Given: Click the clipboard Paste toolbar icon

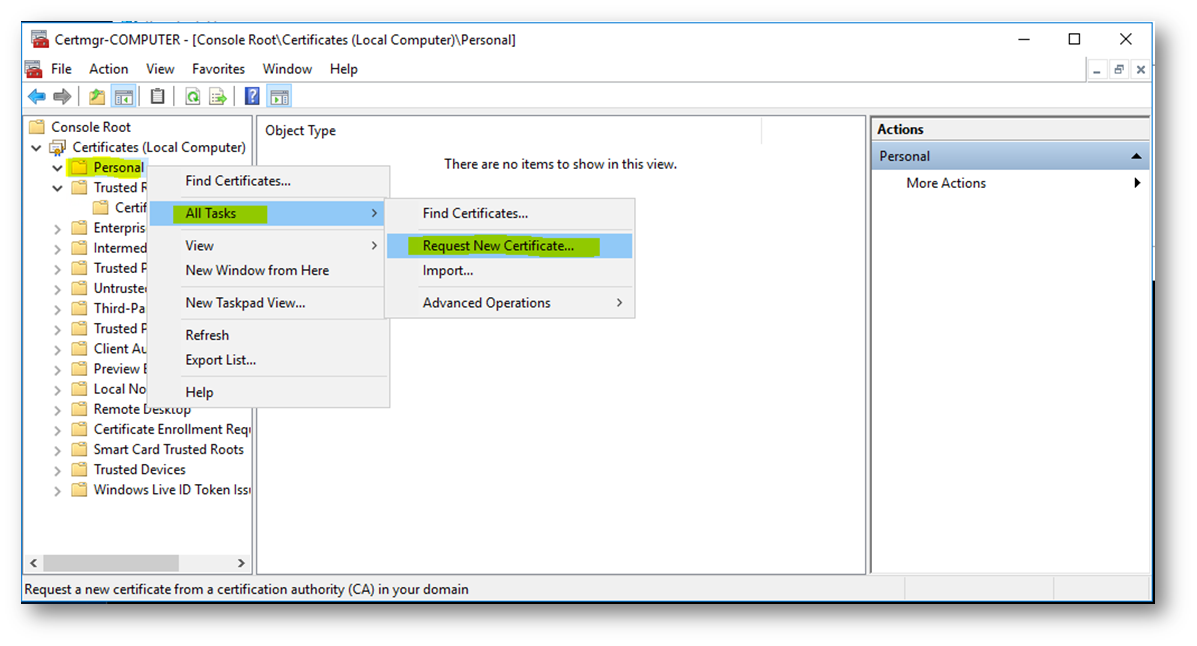Looking at the screenshot, I should point(157,96).
